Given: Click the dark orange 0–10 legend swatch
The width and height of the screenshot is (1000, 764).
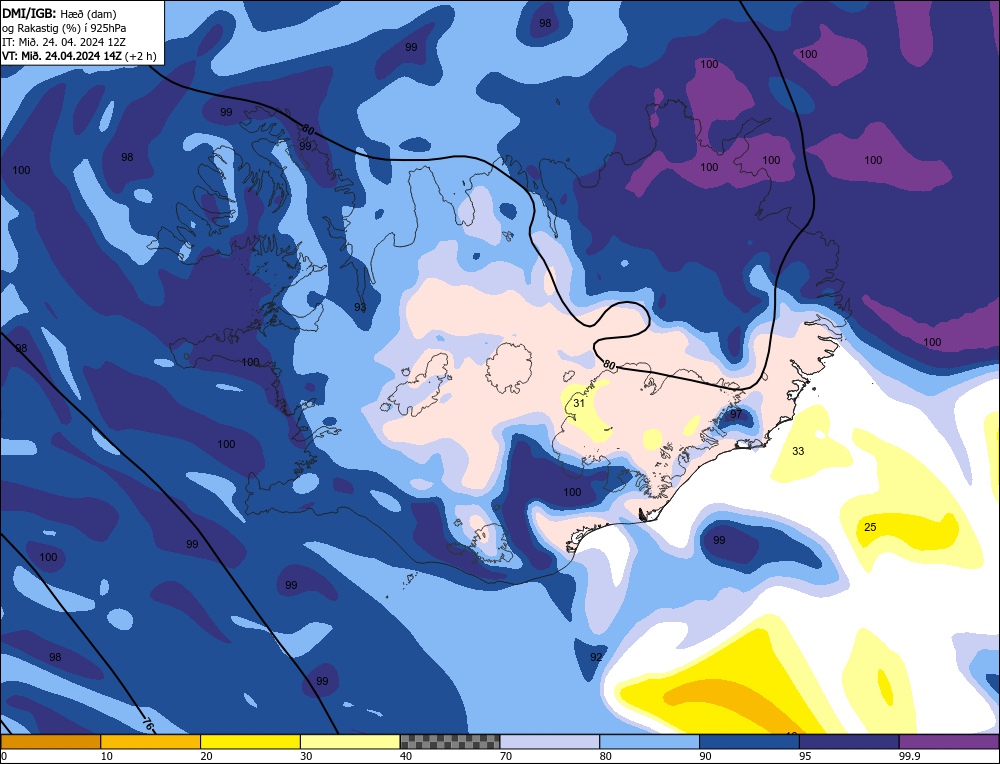Looking at the screenshot, I should (x=50, y=742).
